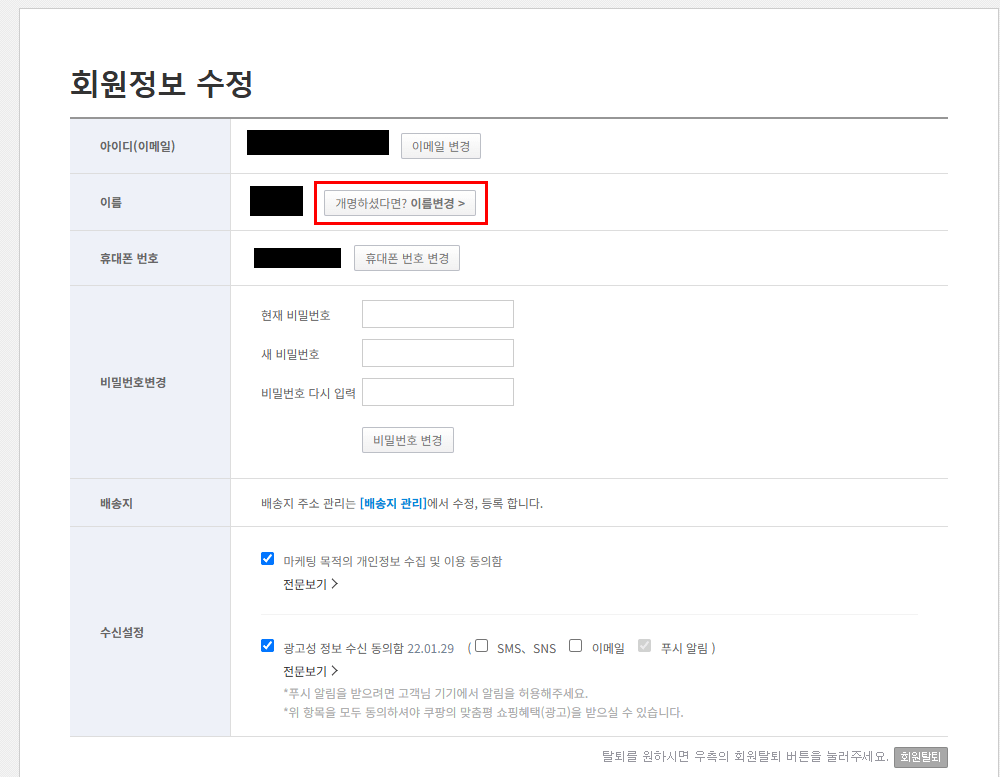Click the 이메일 변경 button
The width and height of the screenshot is (1000, 777).
point(439,145)
